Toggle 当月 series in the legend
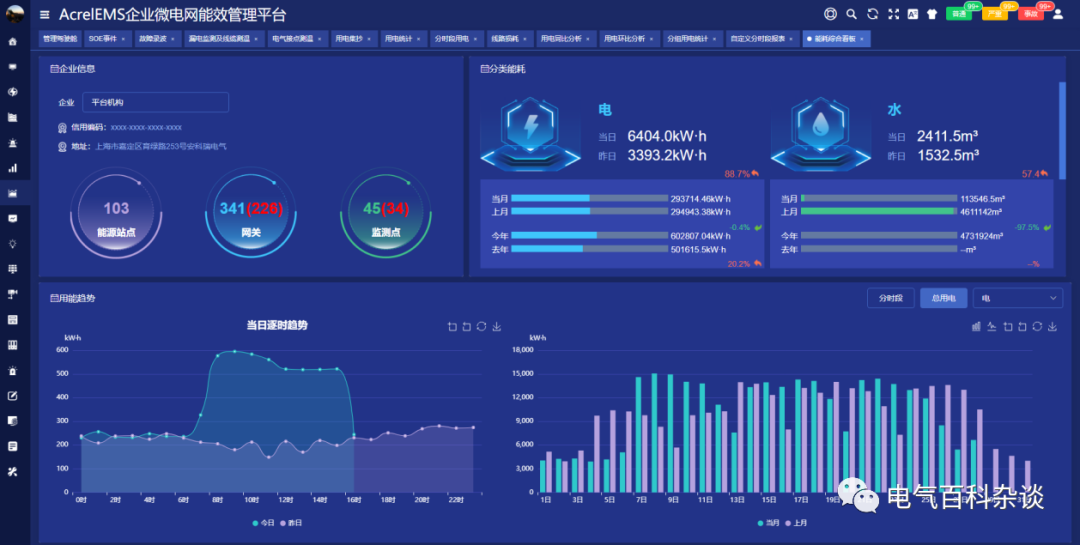This screenshot has height=545, width=1080. 769,523
